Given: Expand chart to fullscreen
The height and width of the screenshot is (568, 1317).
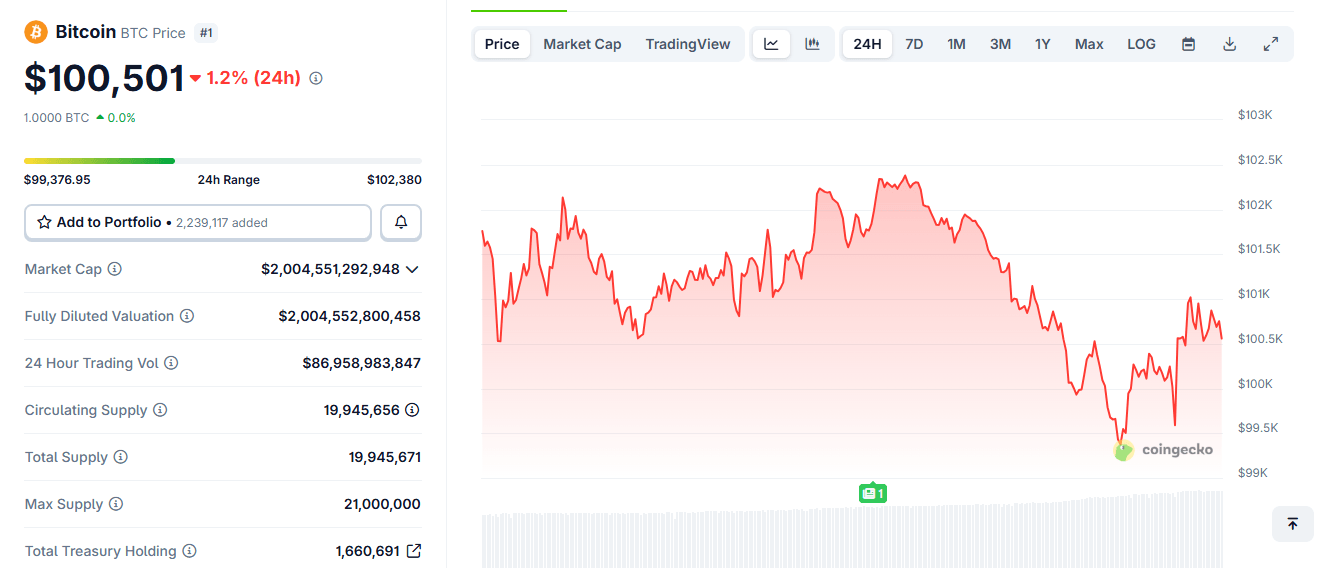Looking at the screenshot, I should pos(1271,44).
